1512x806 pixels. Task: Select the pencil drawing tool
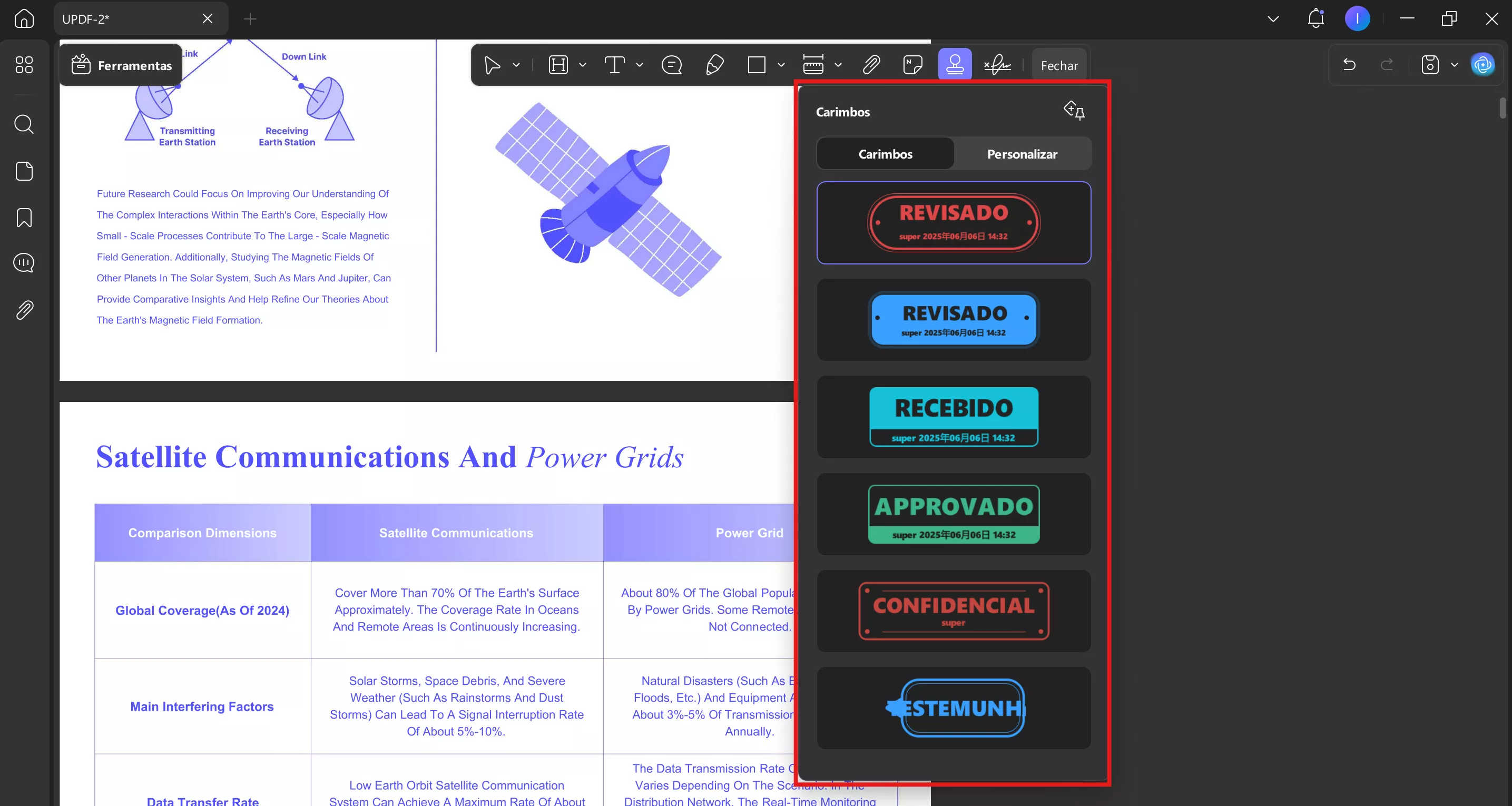[714, 65]
